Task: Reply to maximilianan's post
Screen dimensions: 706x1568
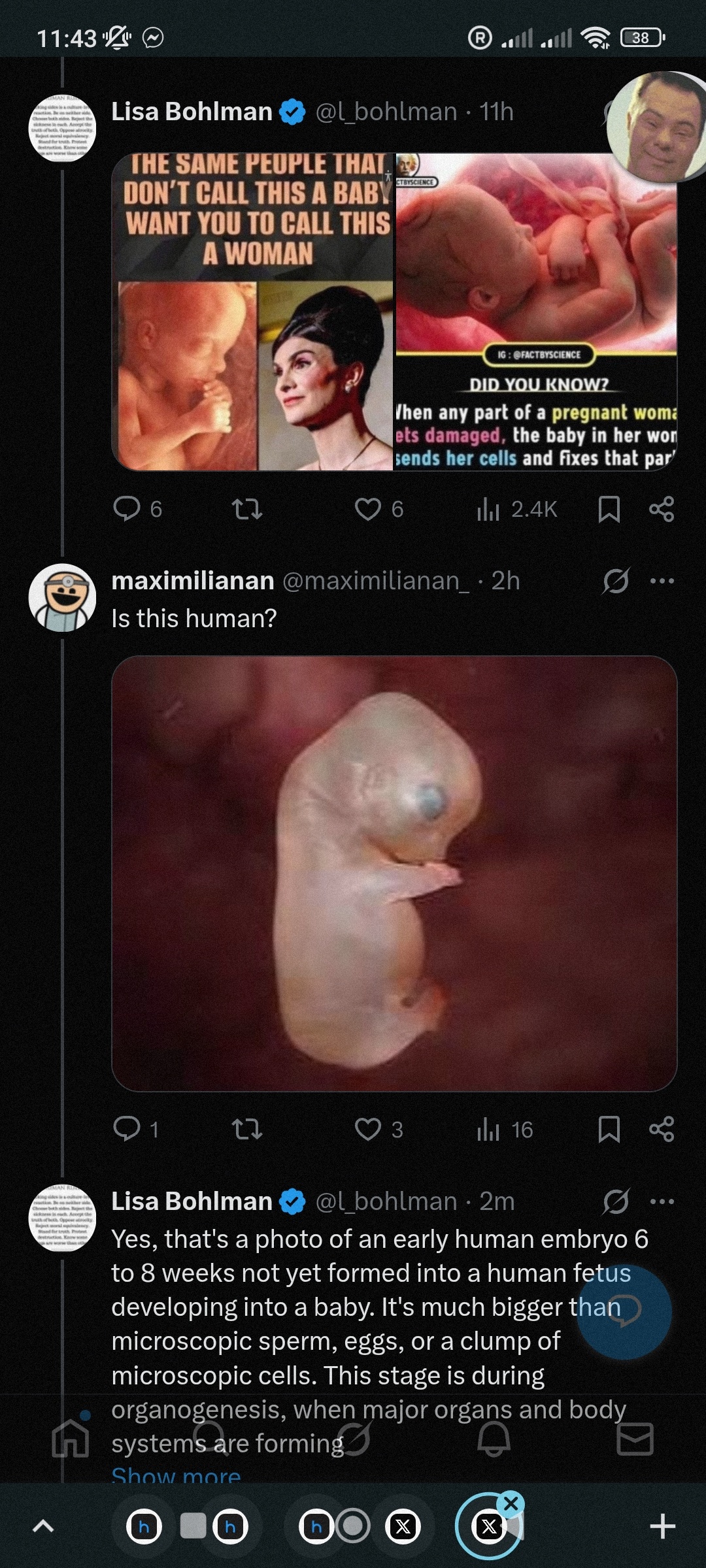Action: 127,1129
